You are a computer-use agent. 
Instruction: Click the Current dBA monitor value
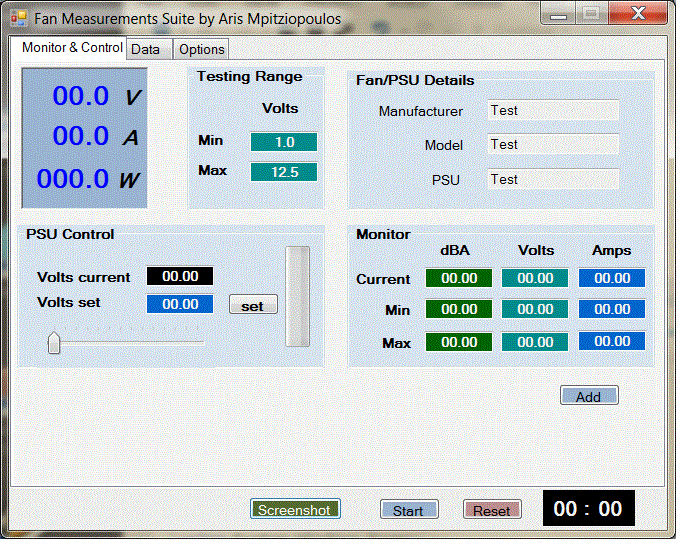coord(459,278)
